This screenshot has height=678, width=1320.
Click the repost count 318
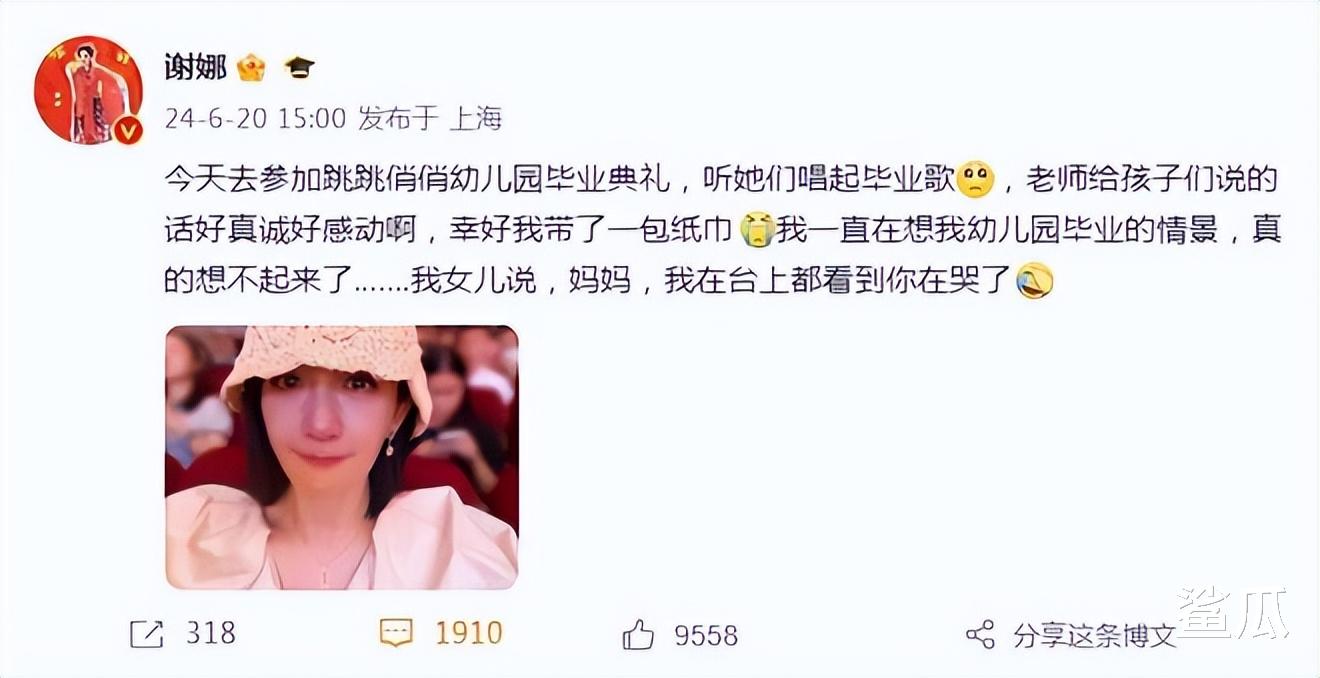click(210, 633)
